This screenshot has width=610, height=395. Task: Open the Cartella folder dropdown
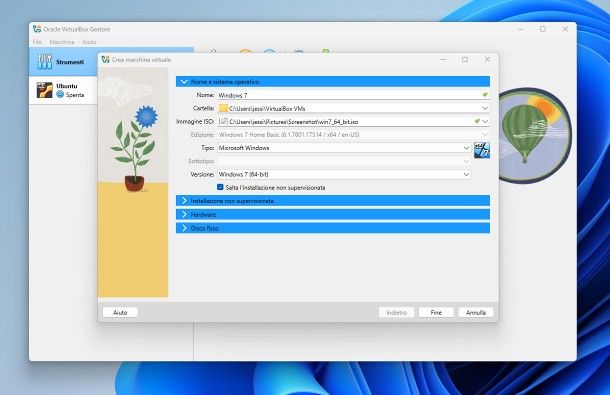click(x=485, y=108)
